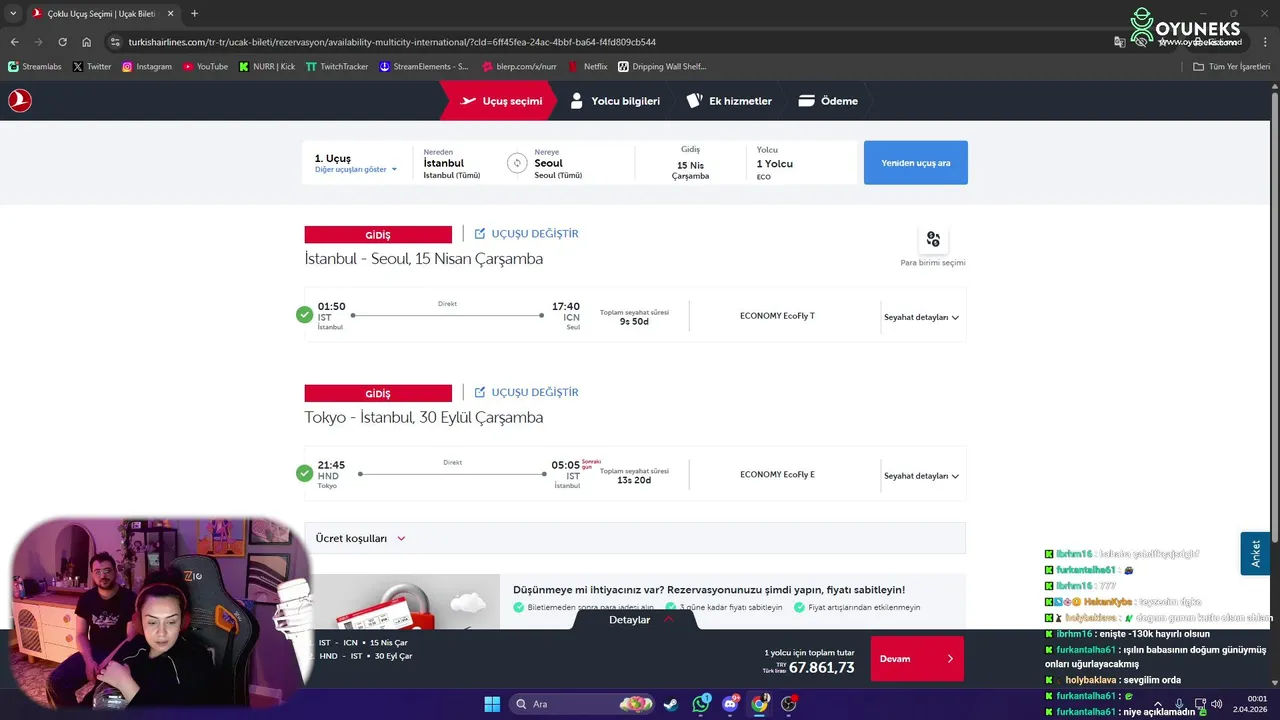Open the Anket side tab

pyautogui.click(x=1255, y=553)
